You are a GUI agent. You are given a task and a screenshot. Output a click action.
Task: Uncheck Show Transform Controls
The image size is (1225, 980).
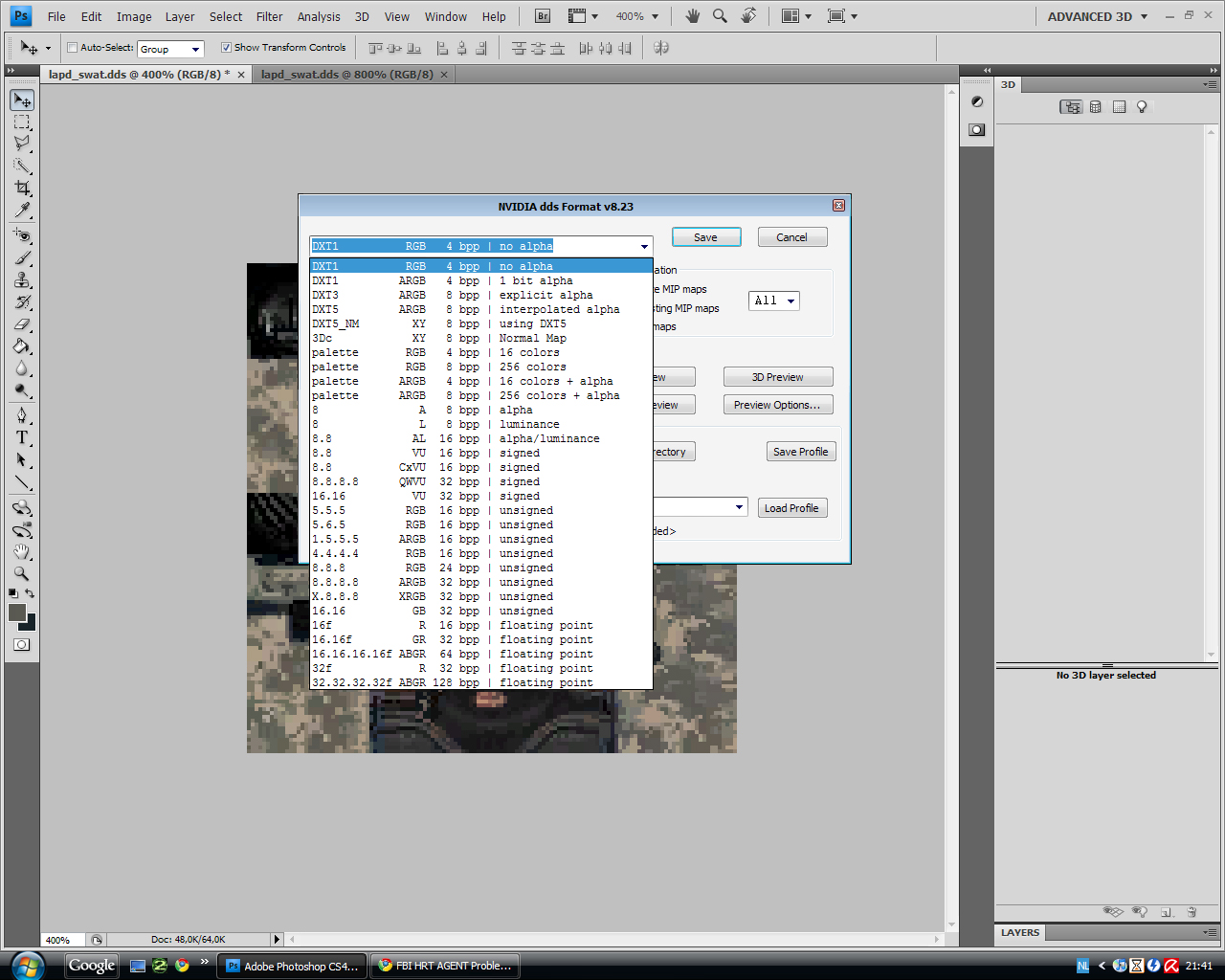[x=226, y=48]
